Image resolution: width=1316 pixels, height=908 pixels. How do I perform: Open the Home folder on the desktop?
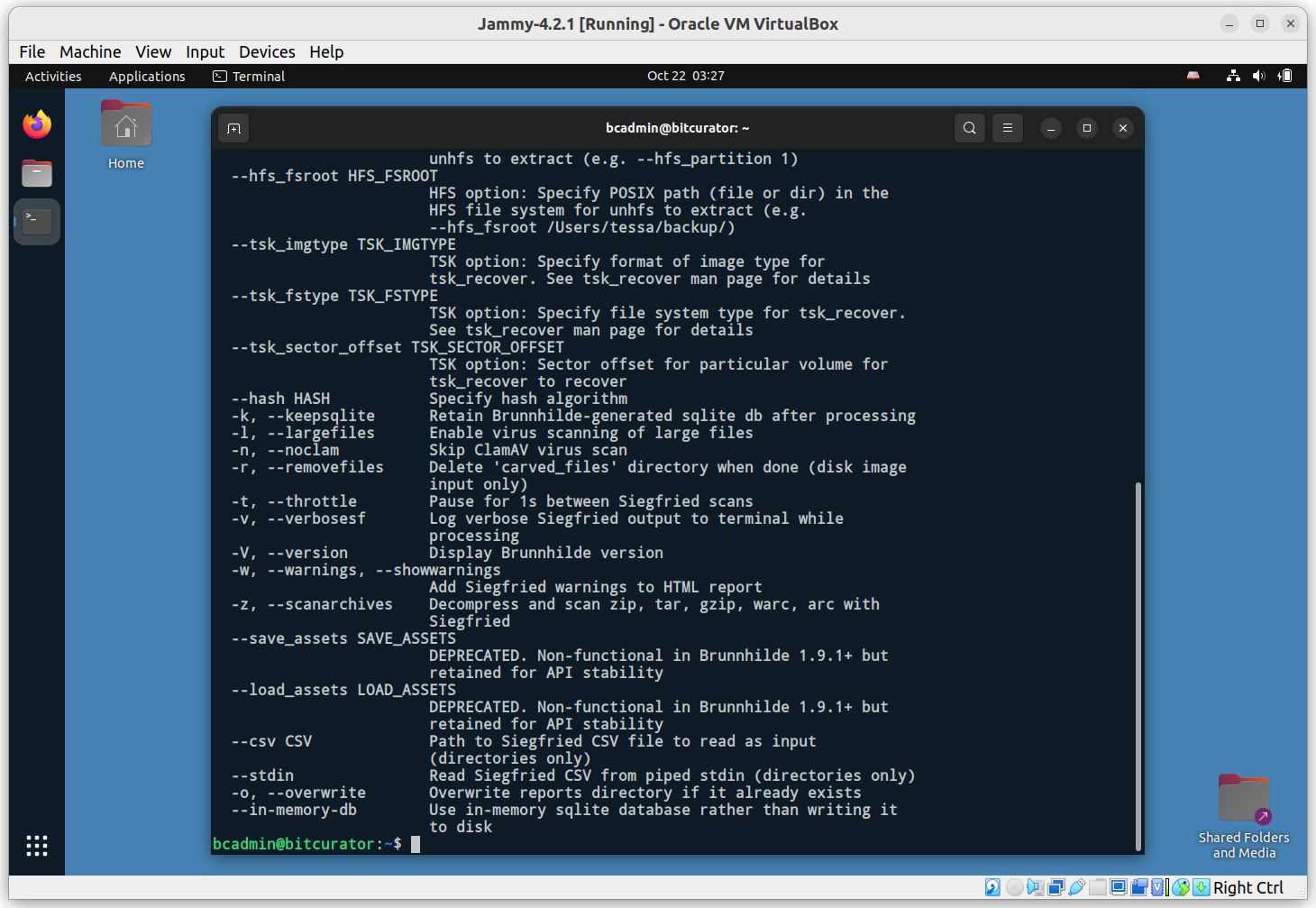(x=126, y=135)
